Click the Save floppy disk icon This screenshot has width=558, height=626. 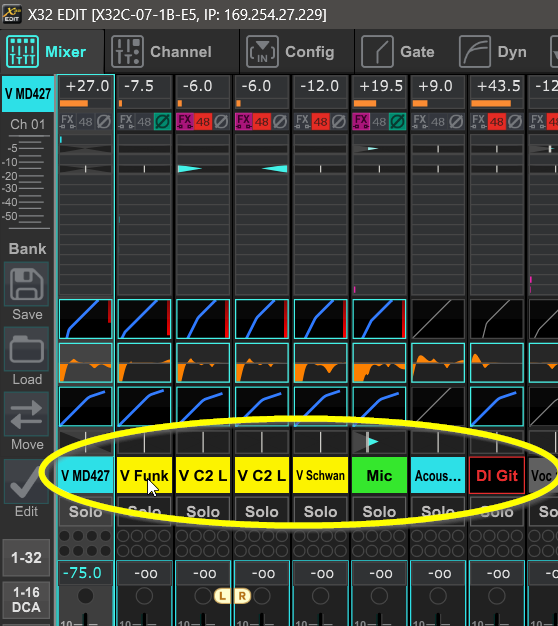tap(27, 284)
